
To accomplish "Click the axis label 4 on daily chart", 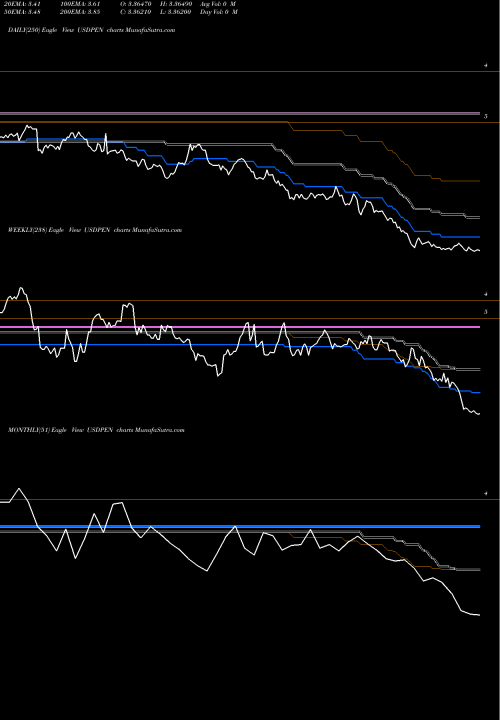I will [486, 66].
